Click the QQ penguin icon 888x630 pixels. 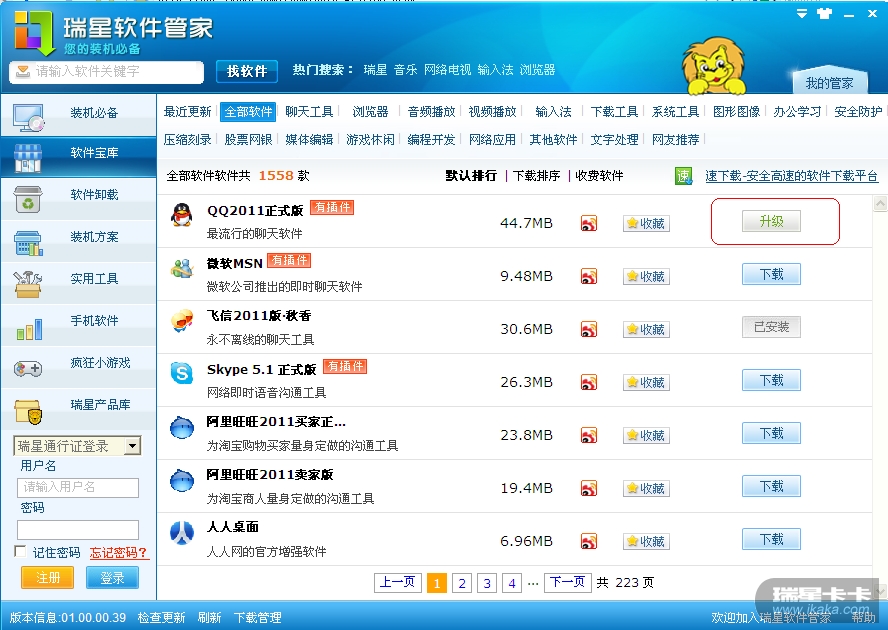coord(182,215)
